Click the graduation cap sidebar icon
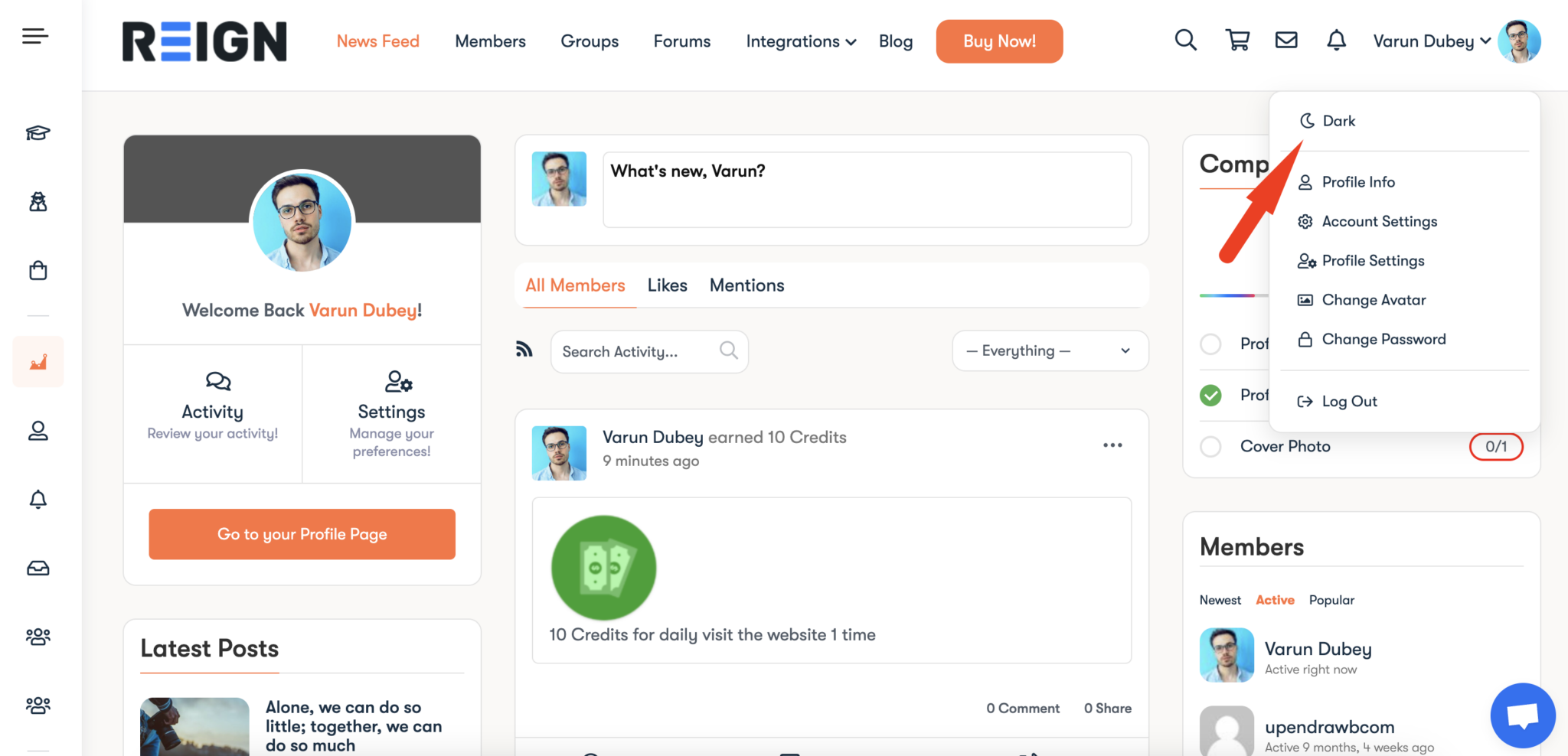 (x=38, y=133)
